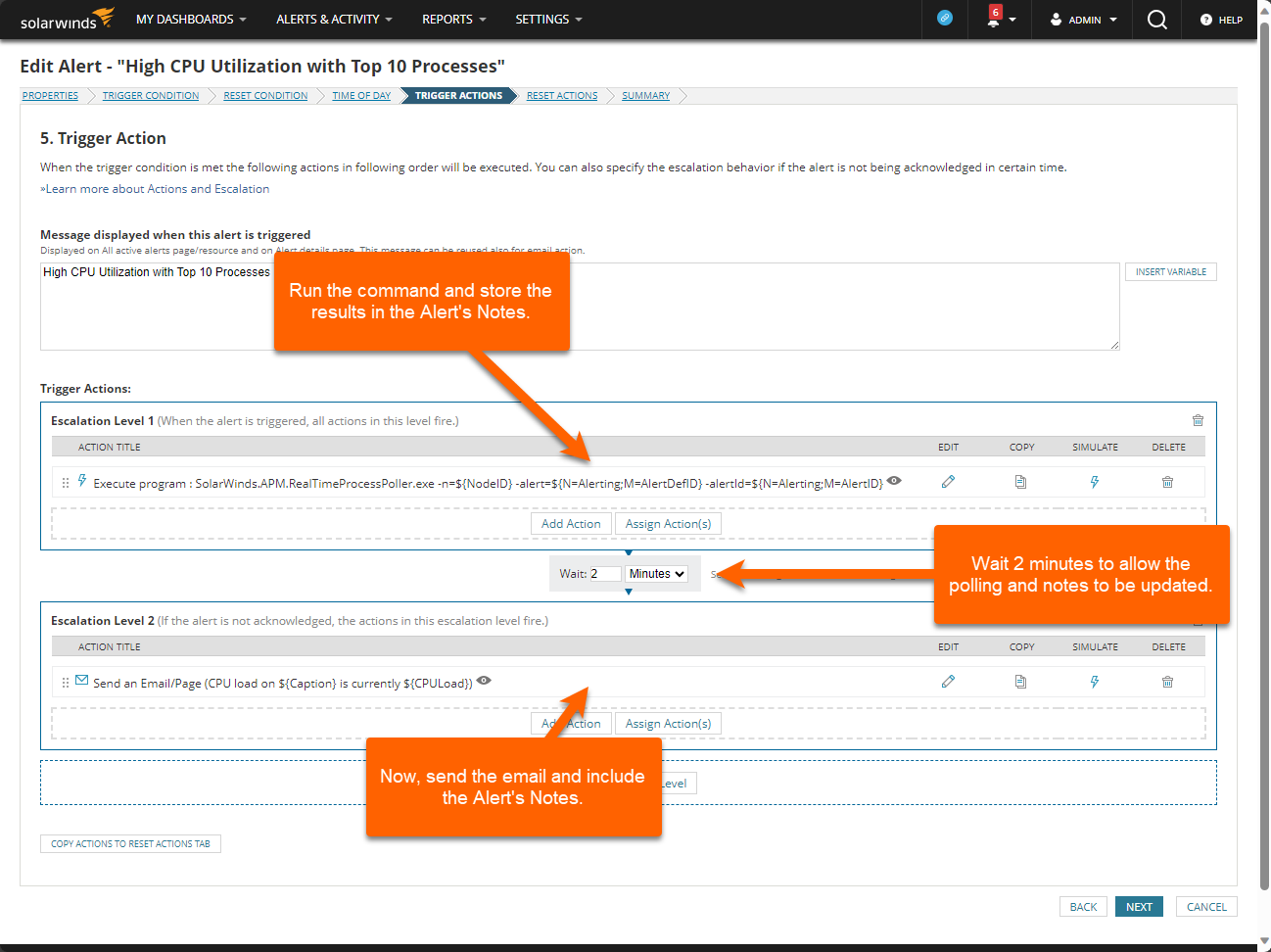Click Assign Action(s) in Escalation Level 1
The height and width of the screenshot is (952, 1271).
pos(669,524)
